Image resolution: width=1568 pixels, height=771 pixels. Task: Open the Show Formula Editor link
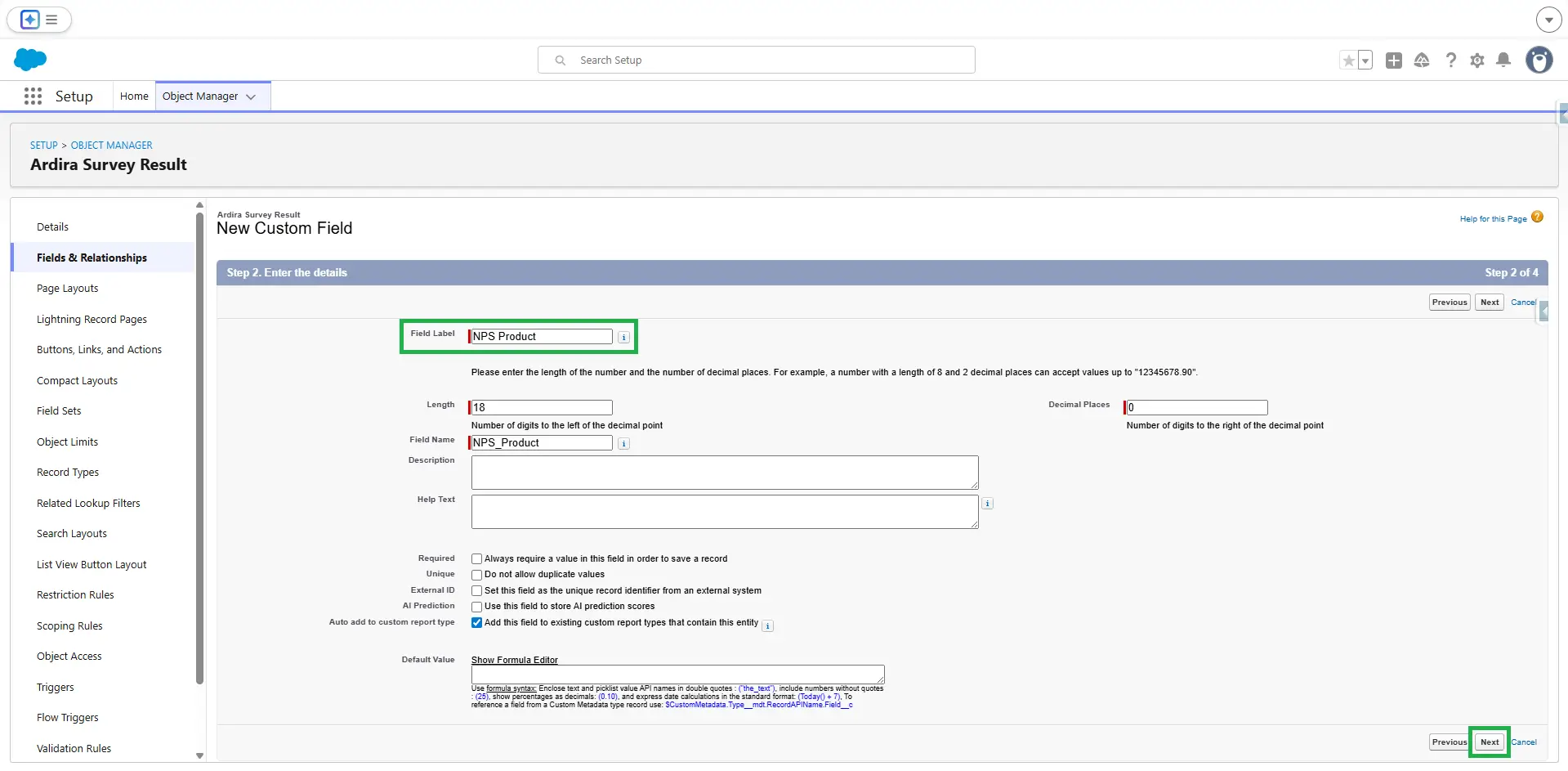click(514, 660)
